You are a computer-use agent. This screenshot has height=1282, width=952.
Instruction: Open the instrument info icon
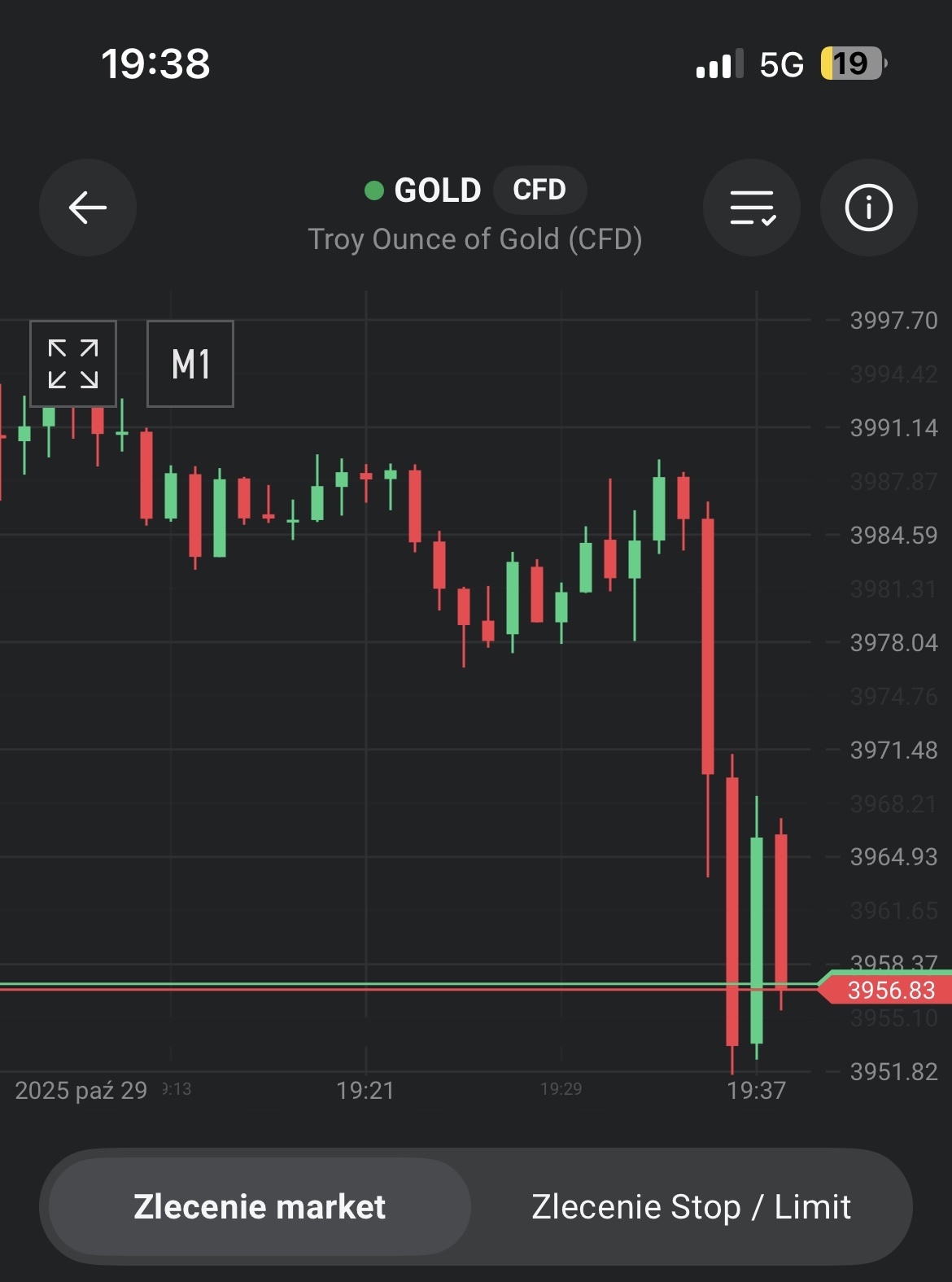(868, 208)
